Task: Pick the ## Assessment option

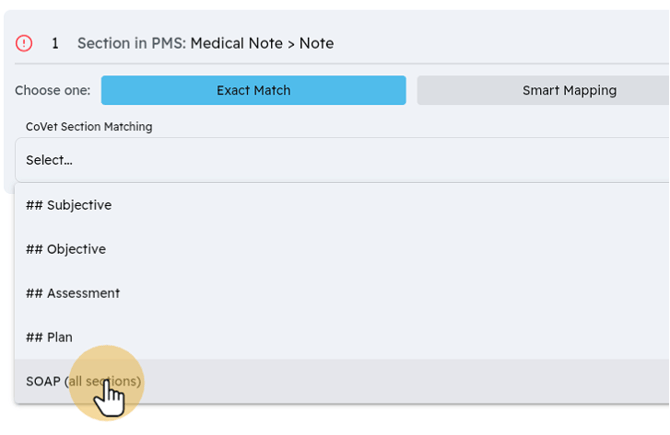Action: click(342, 293)
